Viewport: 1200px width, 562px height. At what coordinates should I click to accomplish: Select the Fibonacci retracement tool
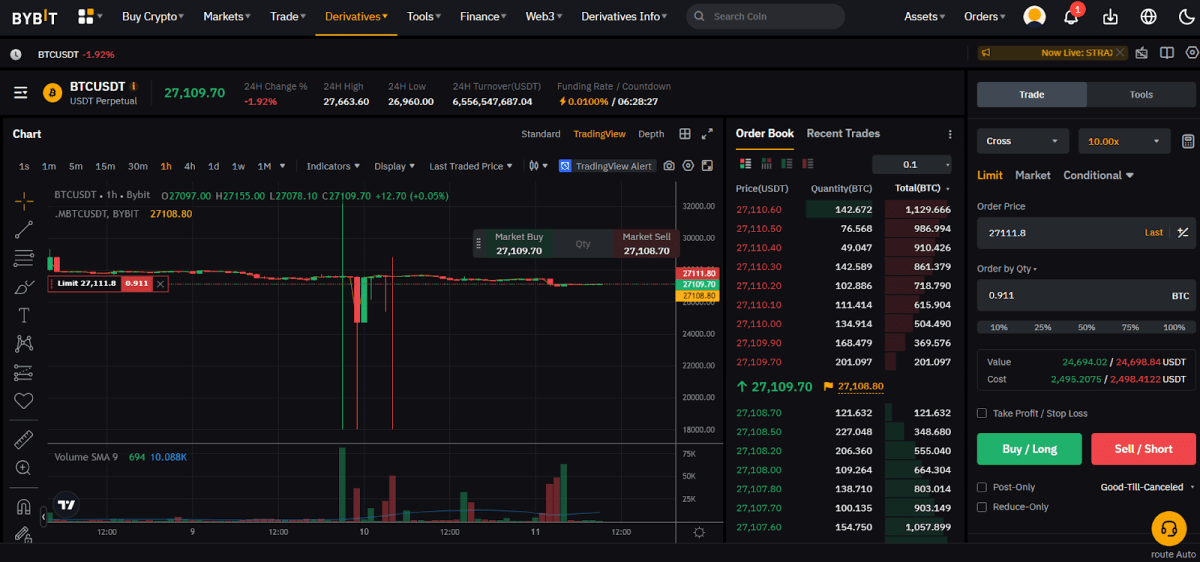(x=24, y=258)
